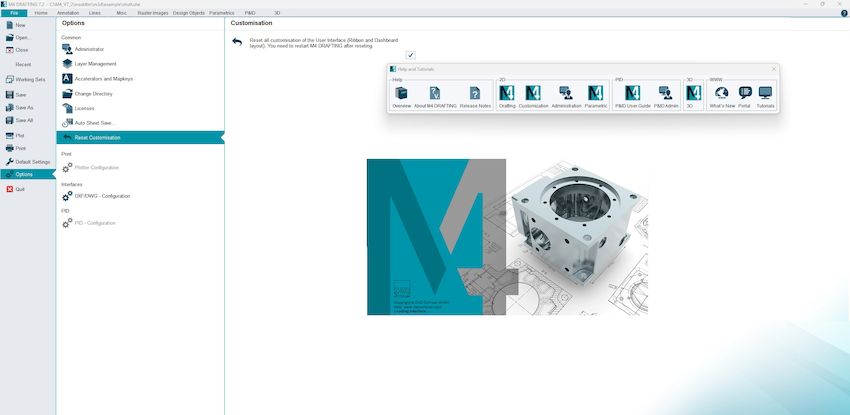
Task: Click the Parametric help icon
Action: pos(596,94)
